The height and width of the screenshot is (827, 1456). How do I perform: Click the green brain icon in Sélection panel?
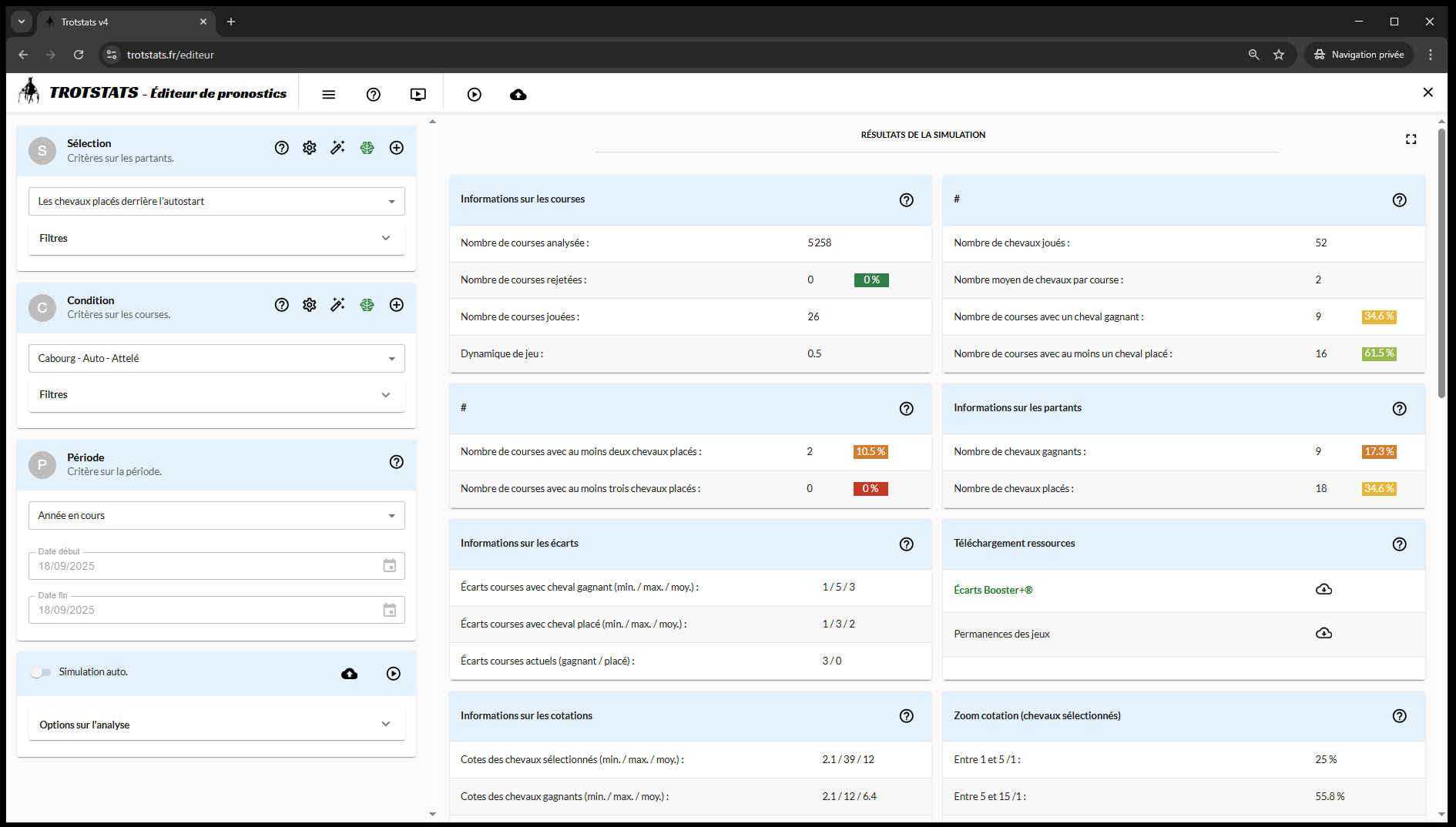point(367,148)
